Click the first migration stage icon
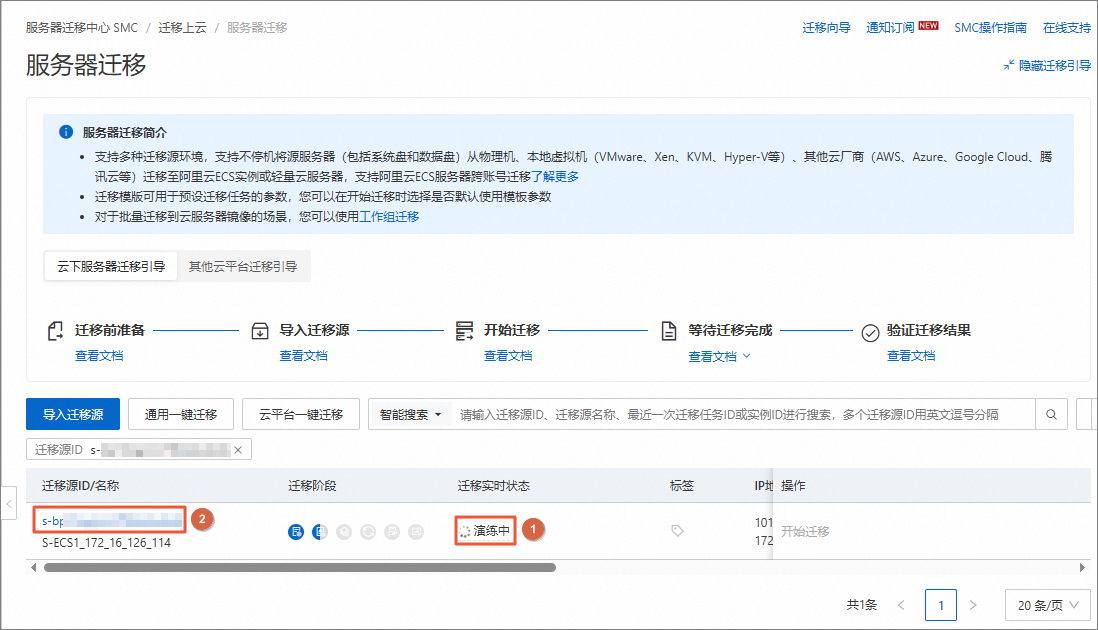The image size is (1098, 630). click(x=296, y=532)
